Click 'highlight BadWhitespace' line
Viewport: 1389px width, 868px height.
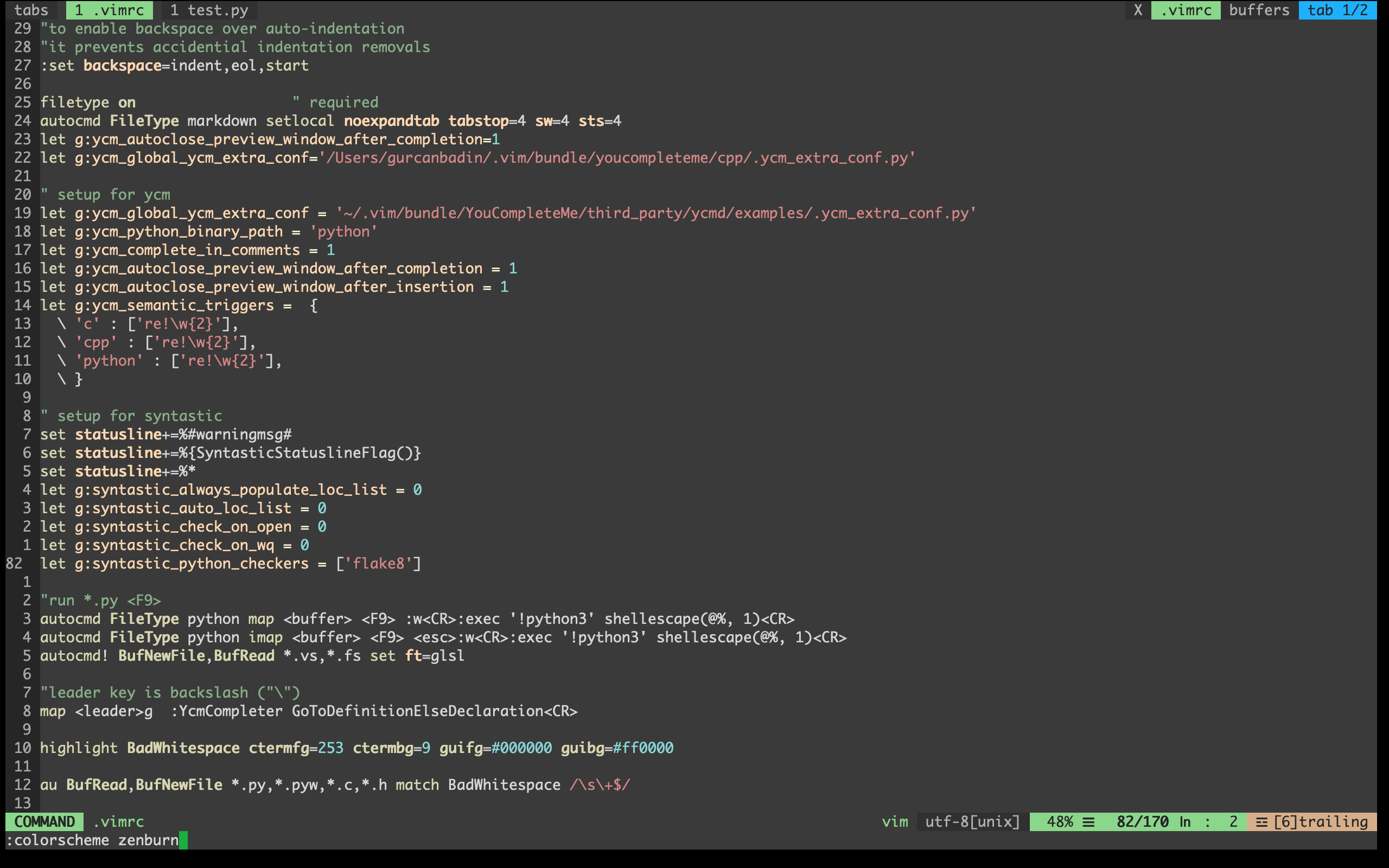coord(356,748)
